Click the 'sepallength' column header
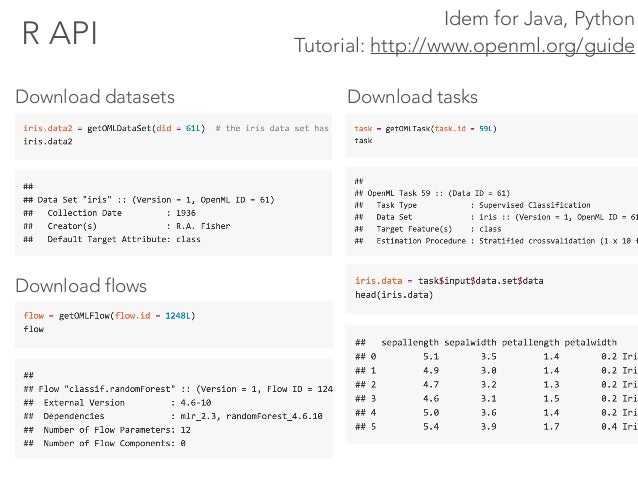This screenshot has width=638, height=479. click(x=410, y=342)
